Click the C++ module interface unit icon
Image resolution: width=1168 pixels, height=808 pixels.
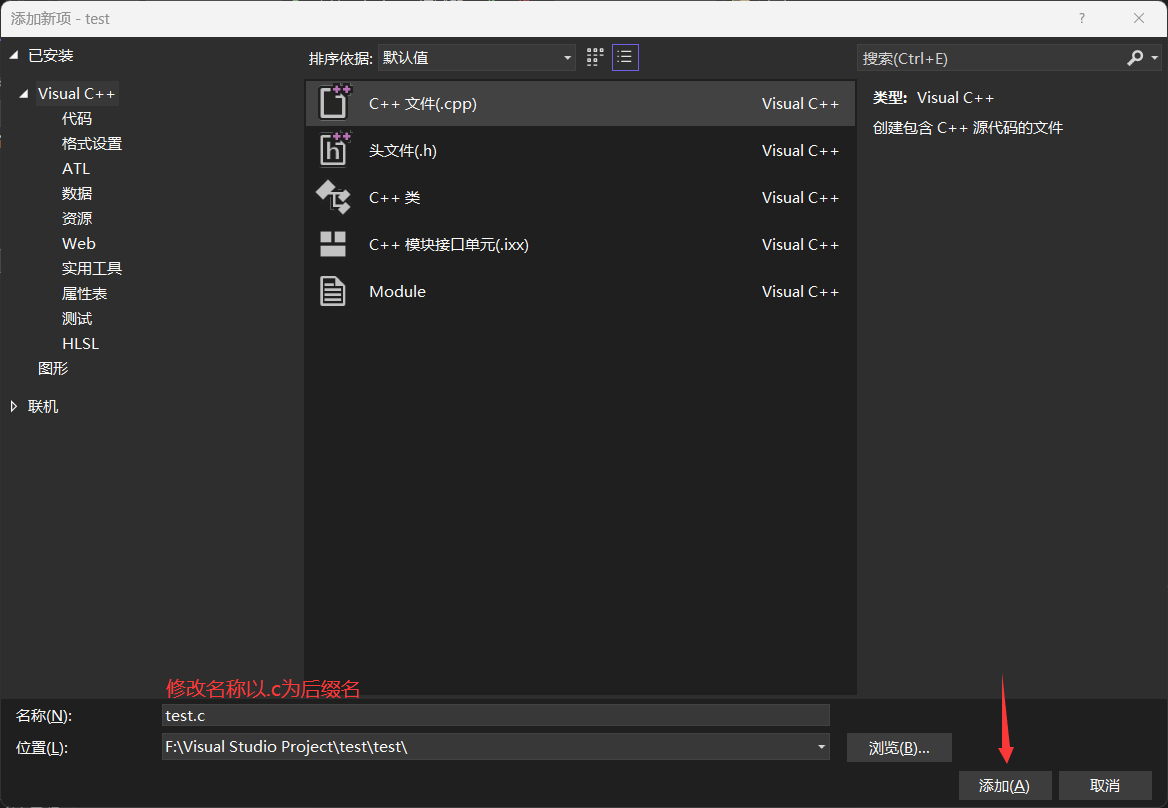333,244
